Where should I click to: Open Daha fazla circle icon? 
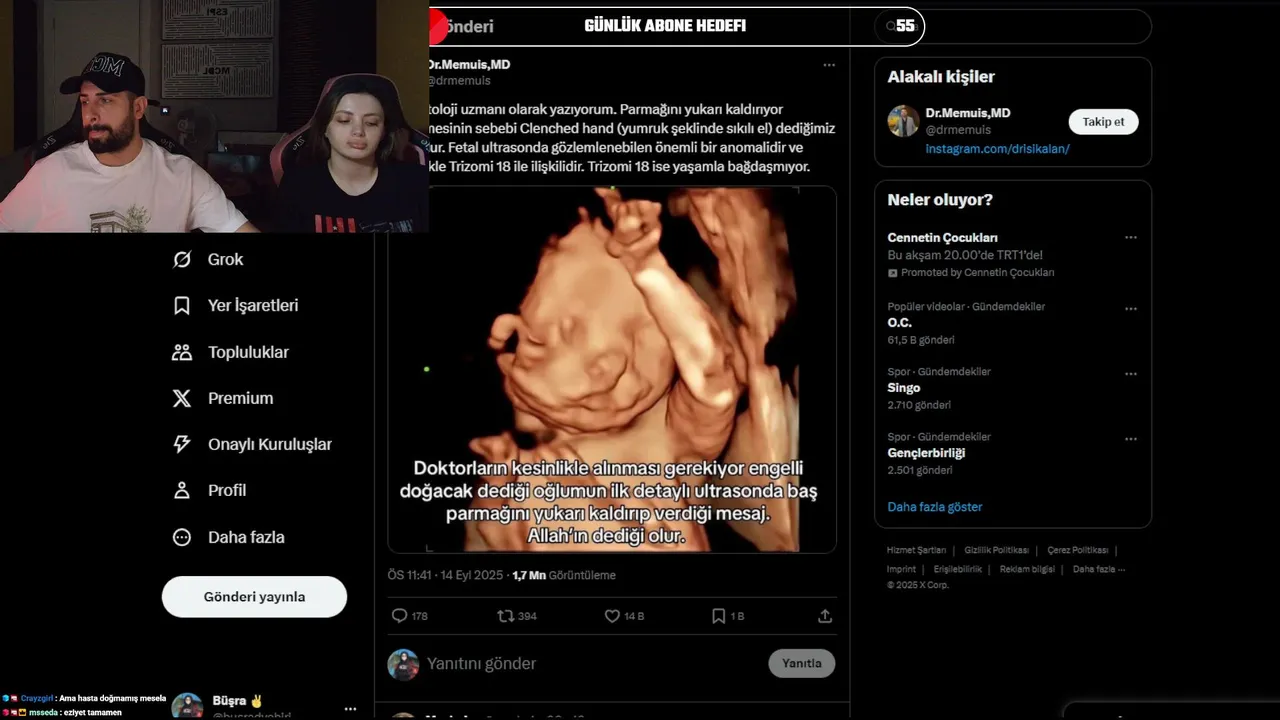point(182,537)
